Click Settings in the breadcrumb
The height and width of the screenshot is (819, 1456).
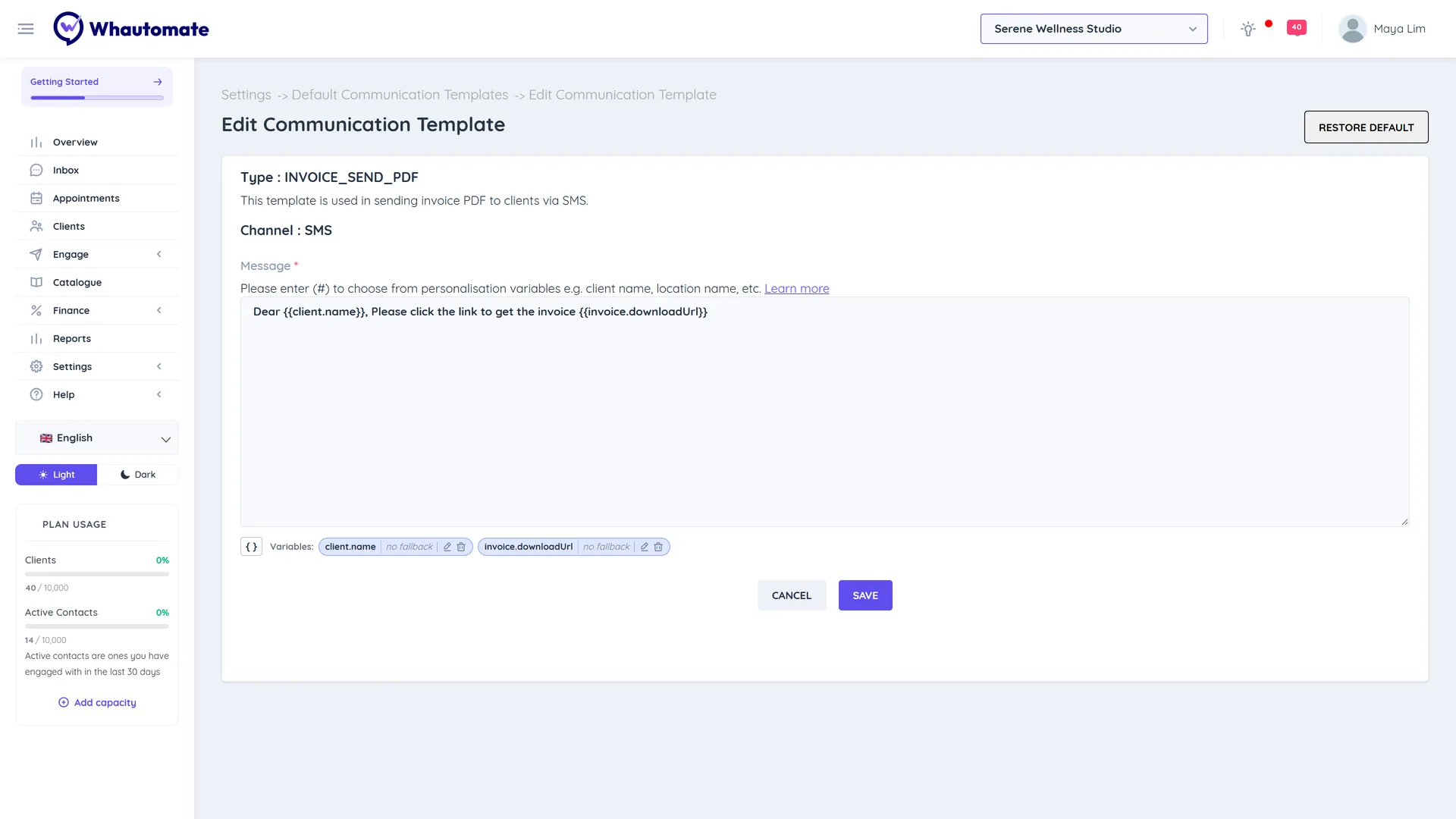(246, 95)
